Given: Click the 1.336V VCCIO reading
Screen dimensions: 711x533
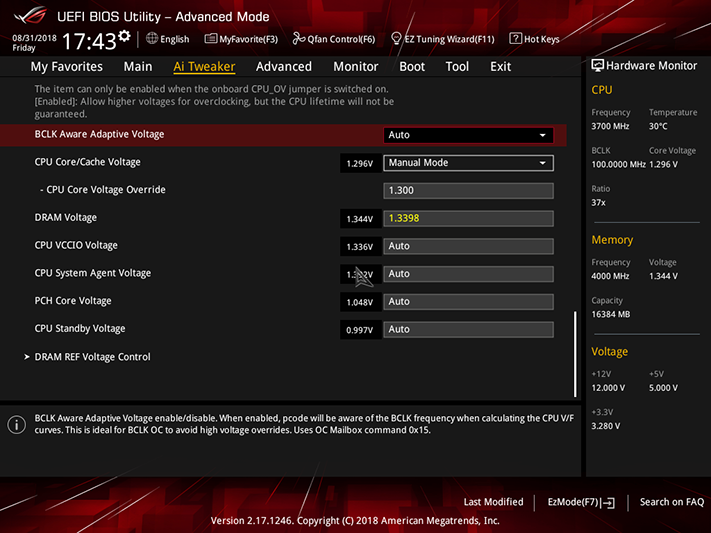Looking at the screenshot, I should [x=360, y=247].
